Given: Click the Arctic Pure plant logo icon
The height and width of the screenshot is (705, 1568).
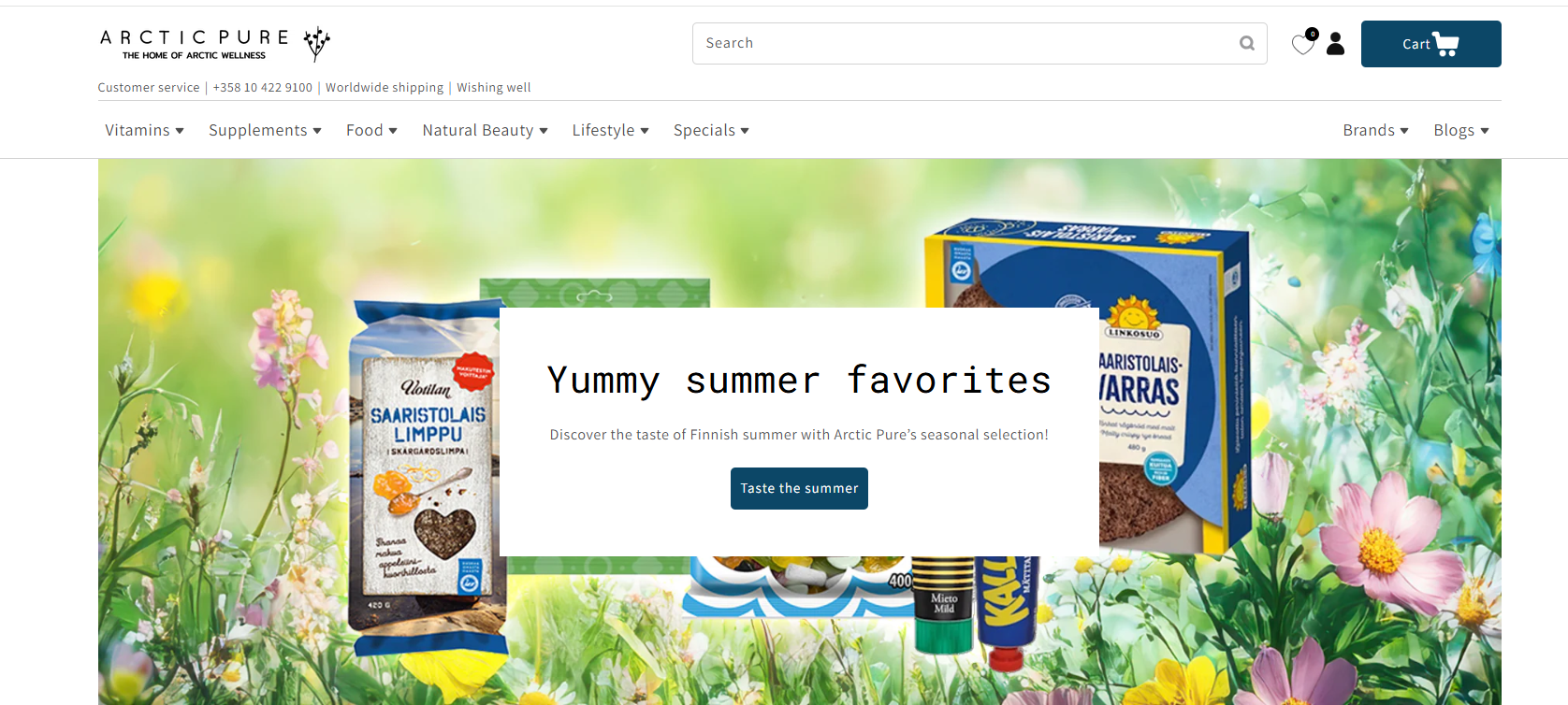Looking at the screenshot, I should click(317, 43).
